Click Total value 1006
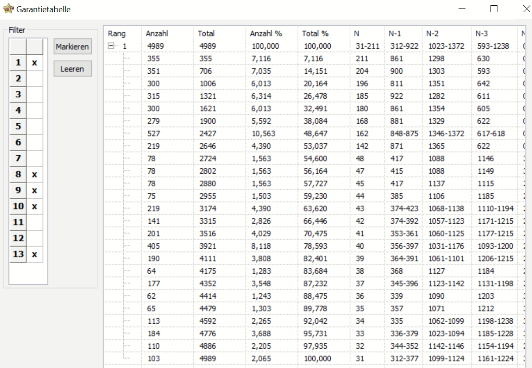Viewport: 532px width, 368px height. (208, 84)
